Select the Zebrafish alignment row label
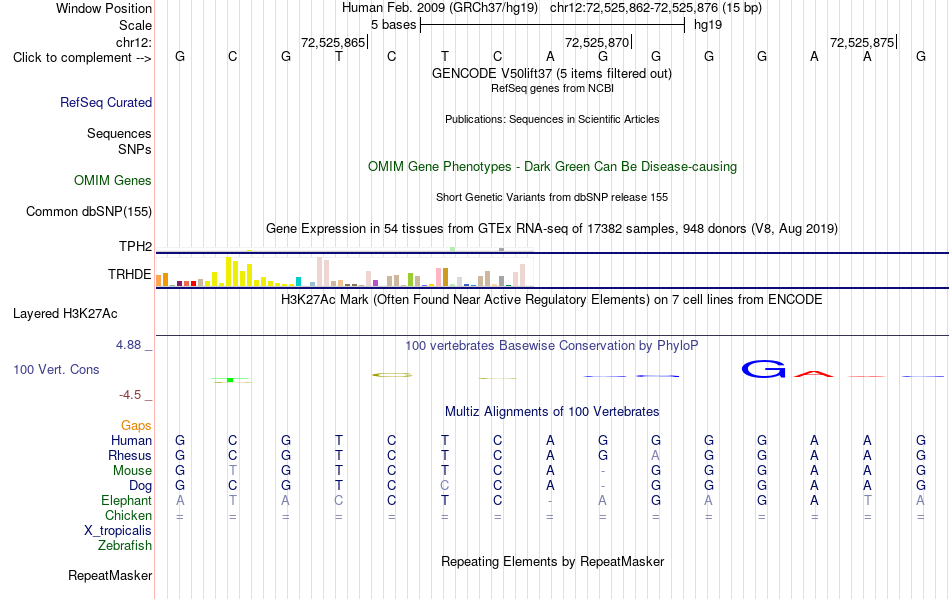The image size is (950, 599). click(x=125, y=545)
